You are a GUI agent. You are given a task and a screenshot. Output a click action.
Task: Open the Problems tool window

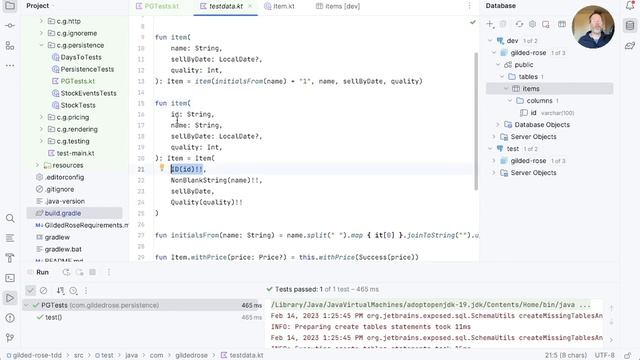10,318
